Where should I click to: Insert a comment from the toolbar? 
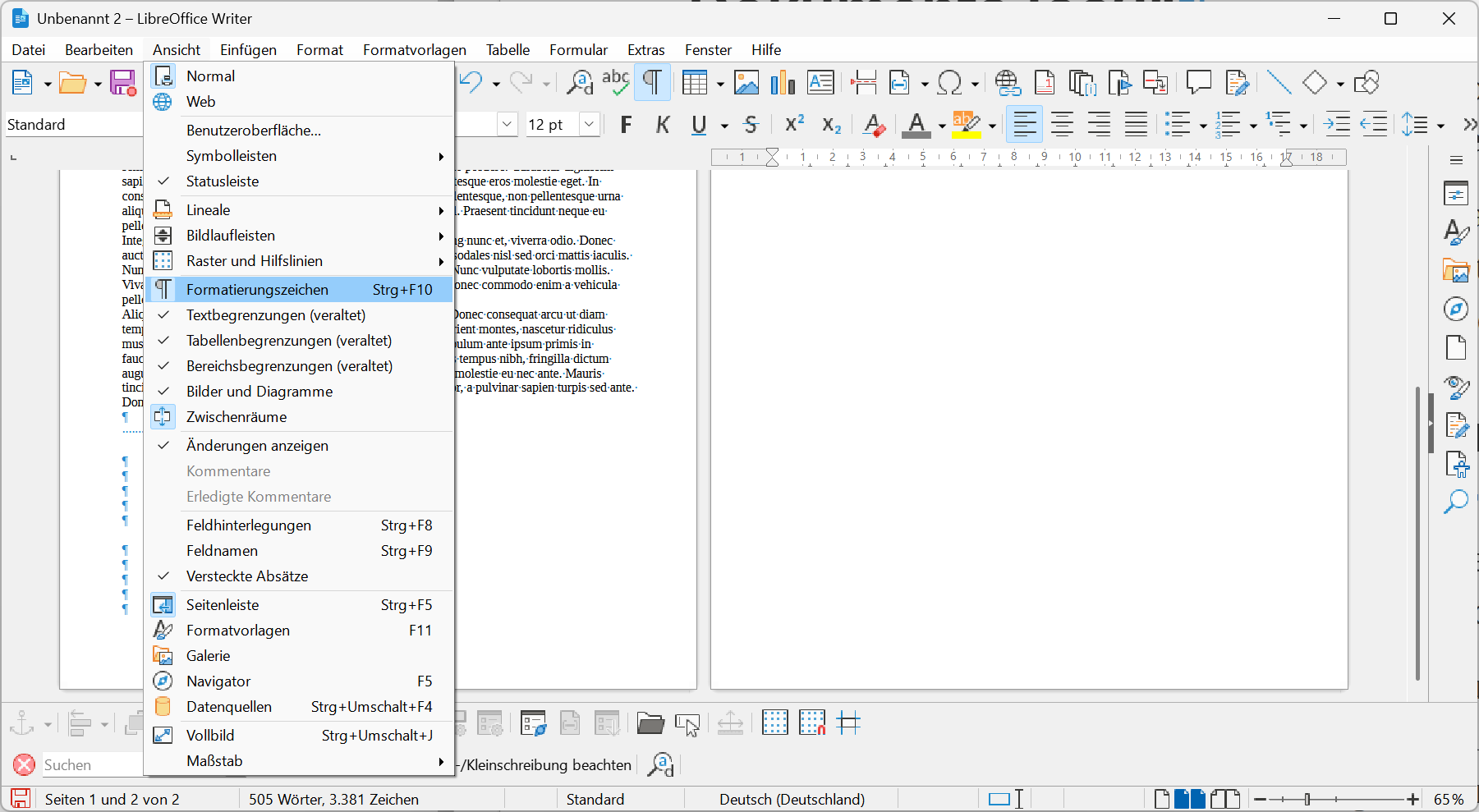pyautogui.click(x=1199, y=83)
